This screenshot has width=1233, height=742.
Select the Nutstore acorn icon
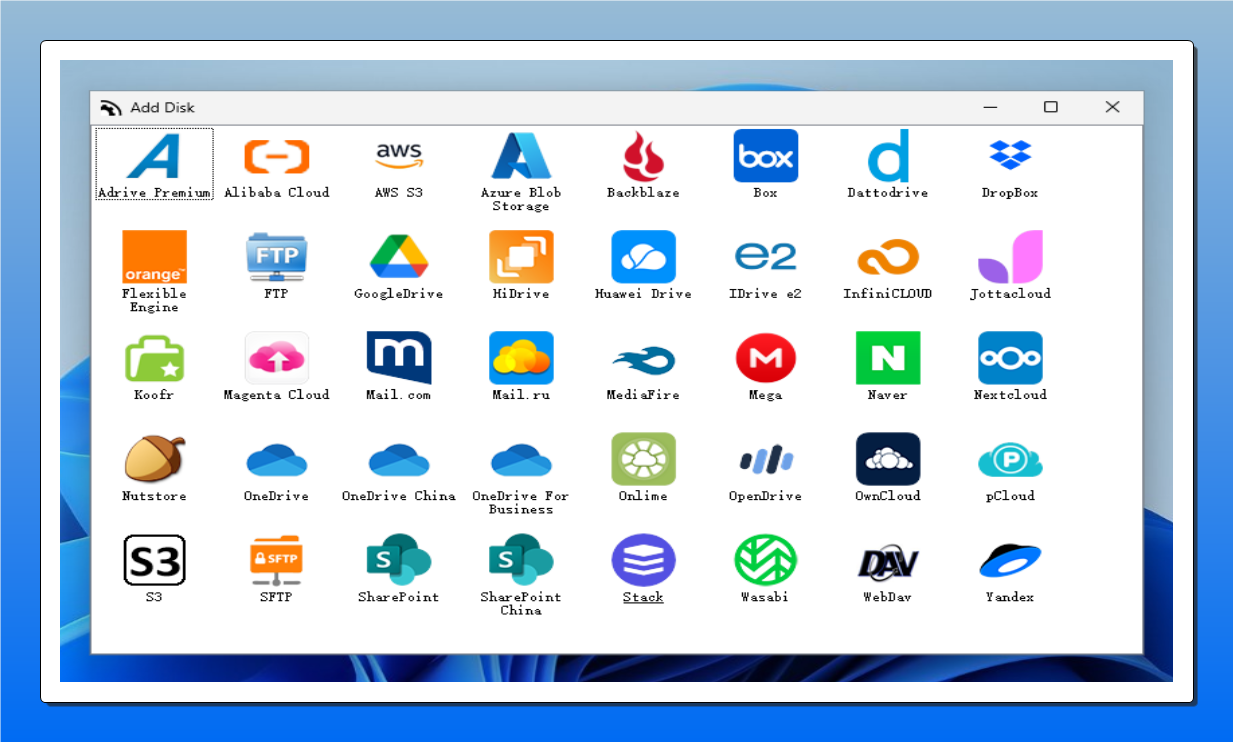click(x=154, y=459)
